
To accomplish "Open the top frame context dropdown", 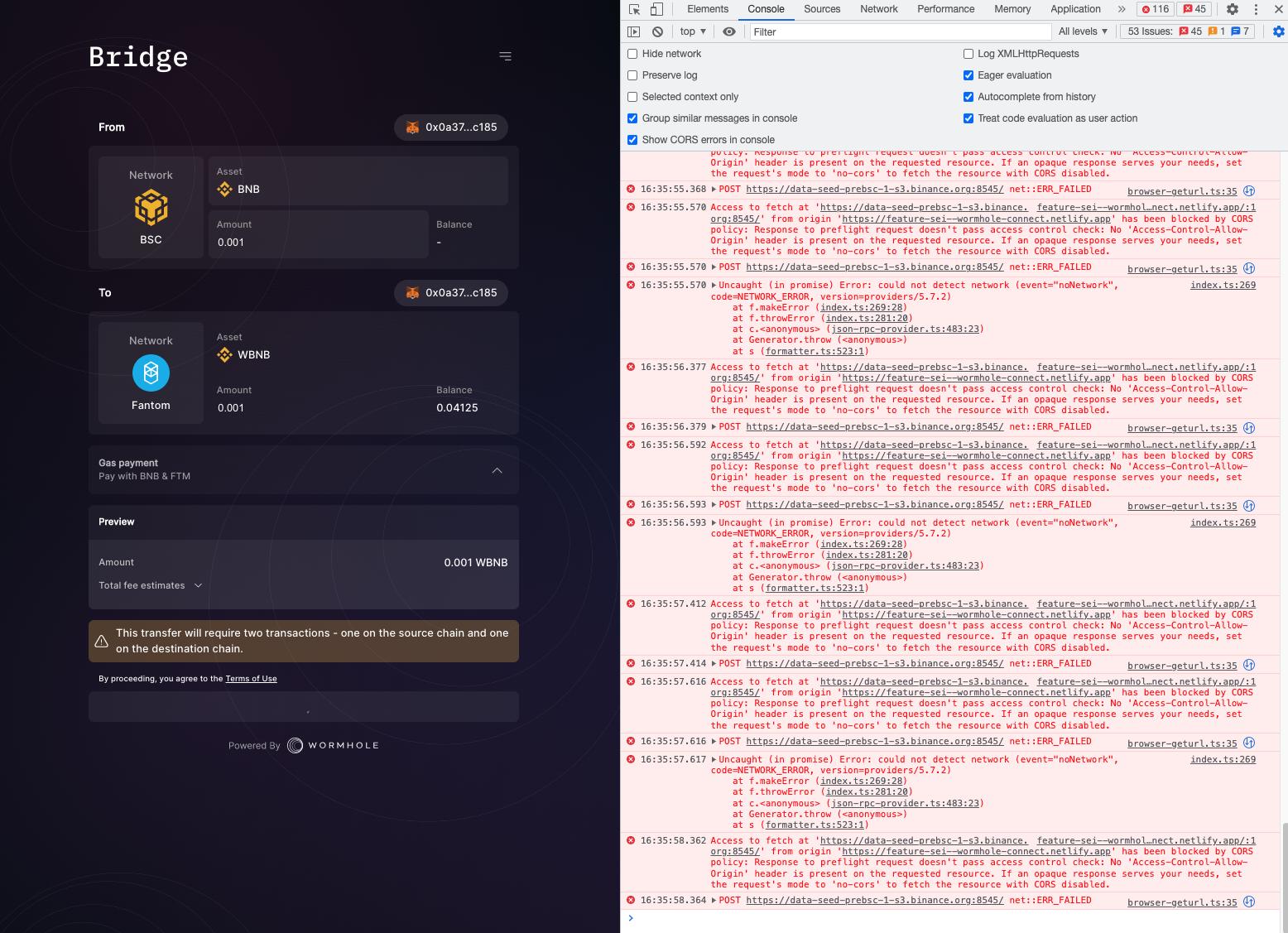I will (692, 31).
